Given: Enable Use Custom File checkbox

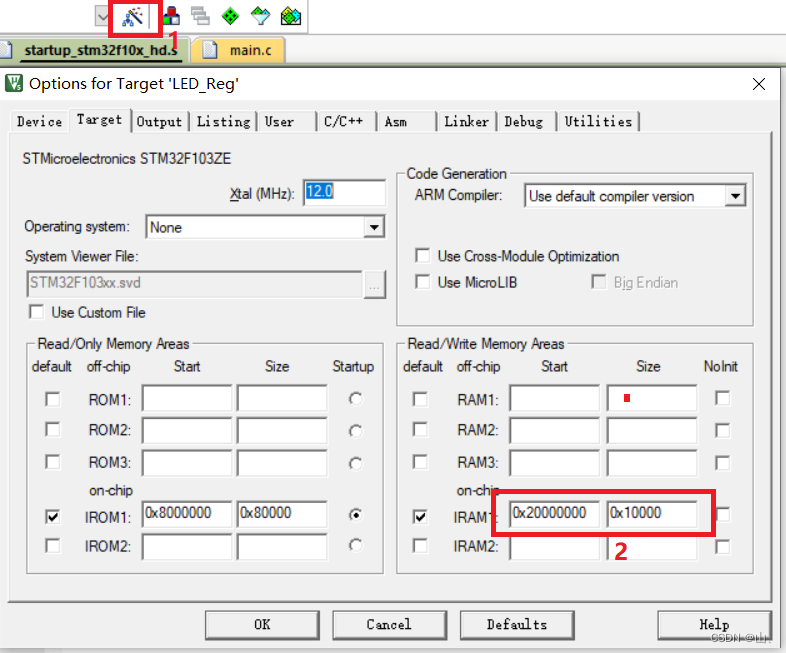Looking at the screenshot, I should pos(36,312).
